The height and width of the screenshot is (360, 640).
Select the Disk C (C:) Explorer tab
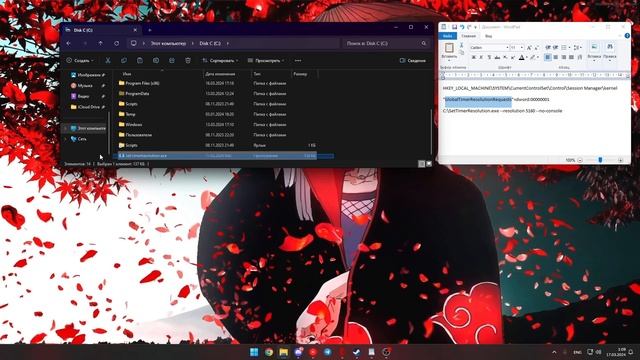(100, 30)
